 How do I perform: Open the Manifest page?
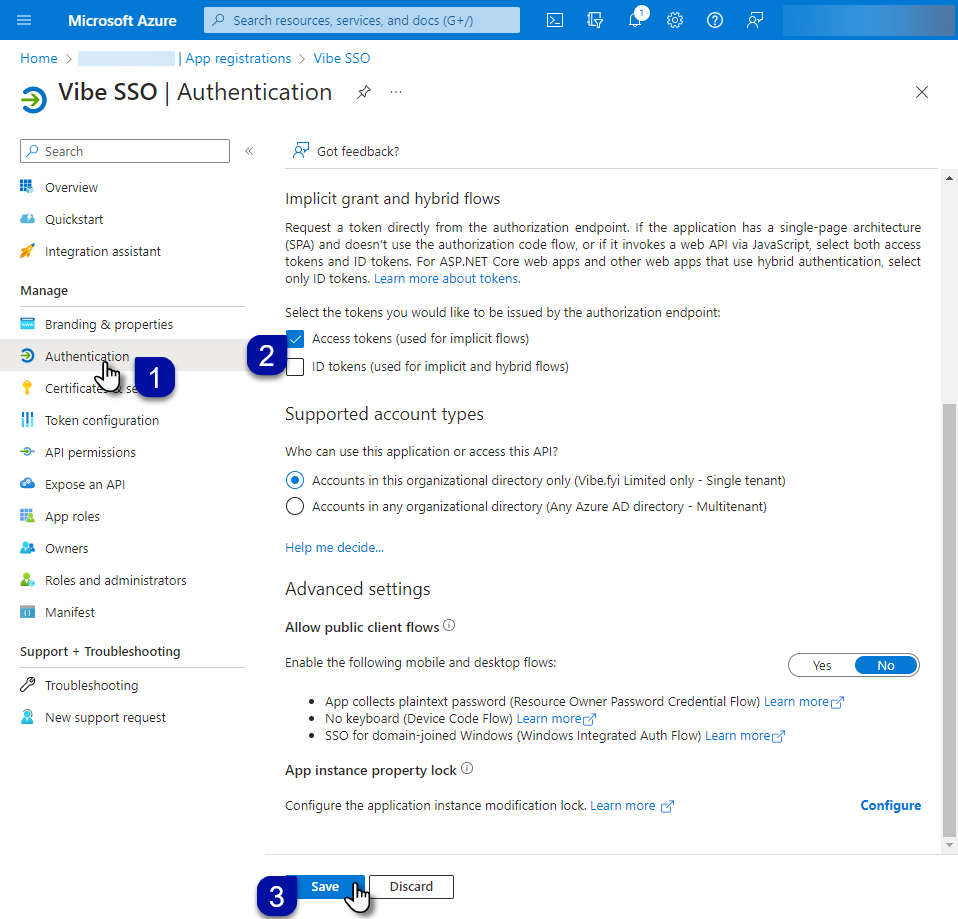(70, 612)
